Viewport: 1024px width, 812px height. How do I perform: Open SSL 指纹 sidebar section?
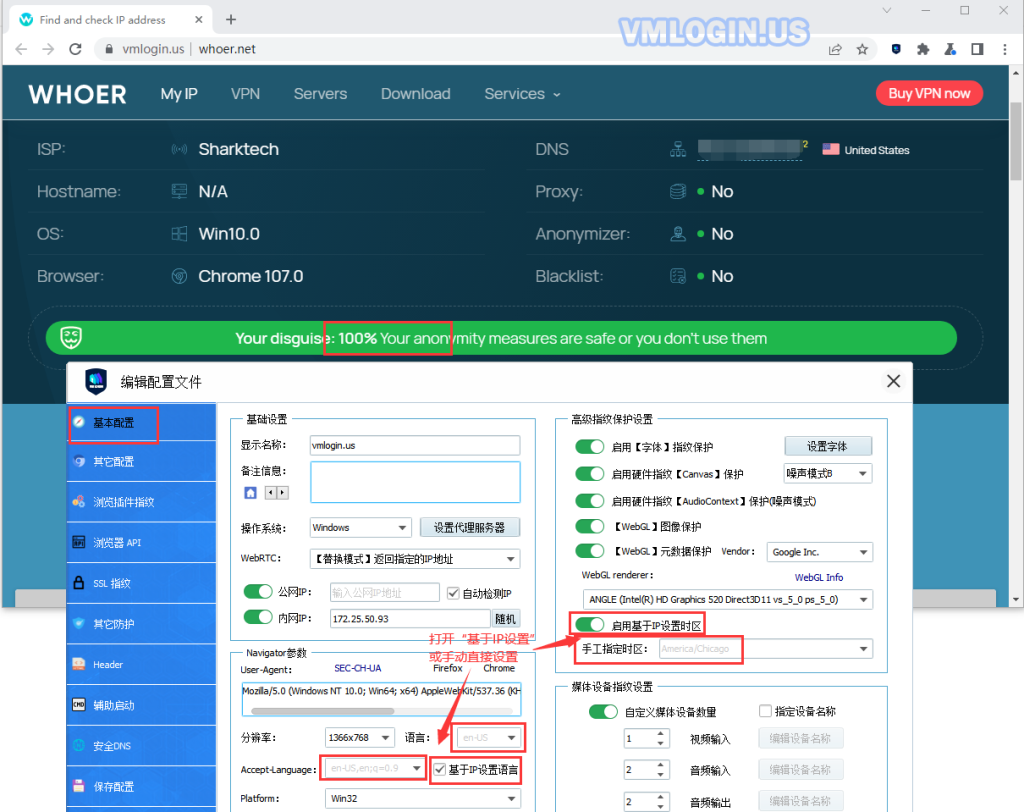click(x=141, y=583)
